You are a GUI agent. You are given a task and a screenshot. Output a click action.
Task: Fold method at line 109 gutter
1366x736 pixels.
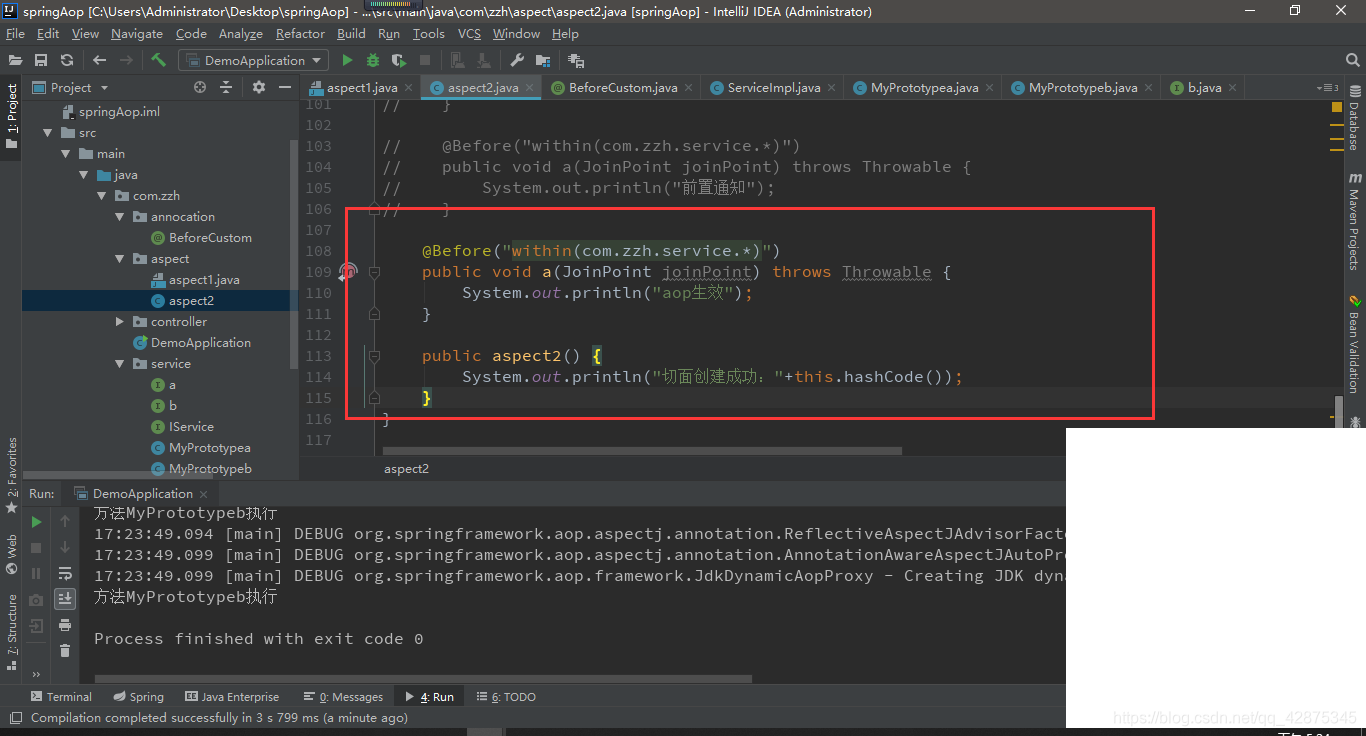pyautogui.click(x=374, y=271)
